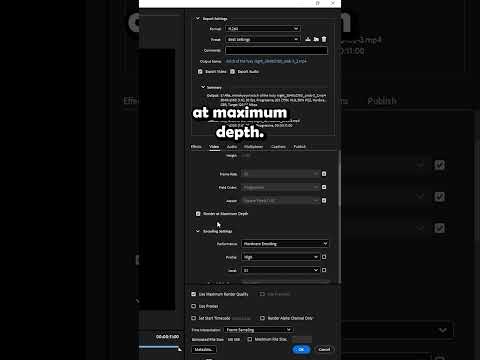Click the preview timeline out-point marker
The image size is (480, 360).
click(180, 349)
